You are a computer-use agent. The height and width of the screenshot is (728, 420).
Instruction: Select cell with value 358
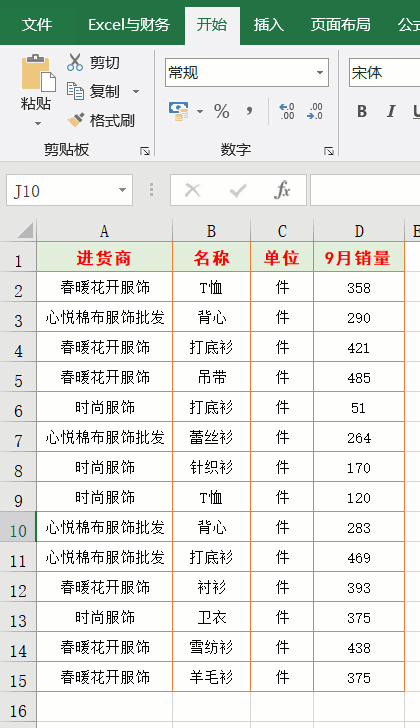click(x=359, y=287)
